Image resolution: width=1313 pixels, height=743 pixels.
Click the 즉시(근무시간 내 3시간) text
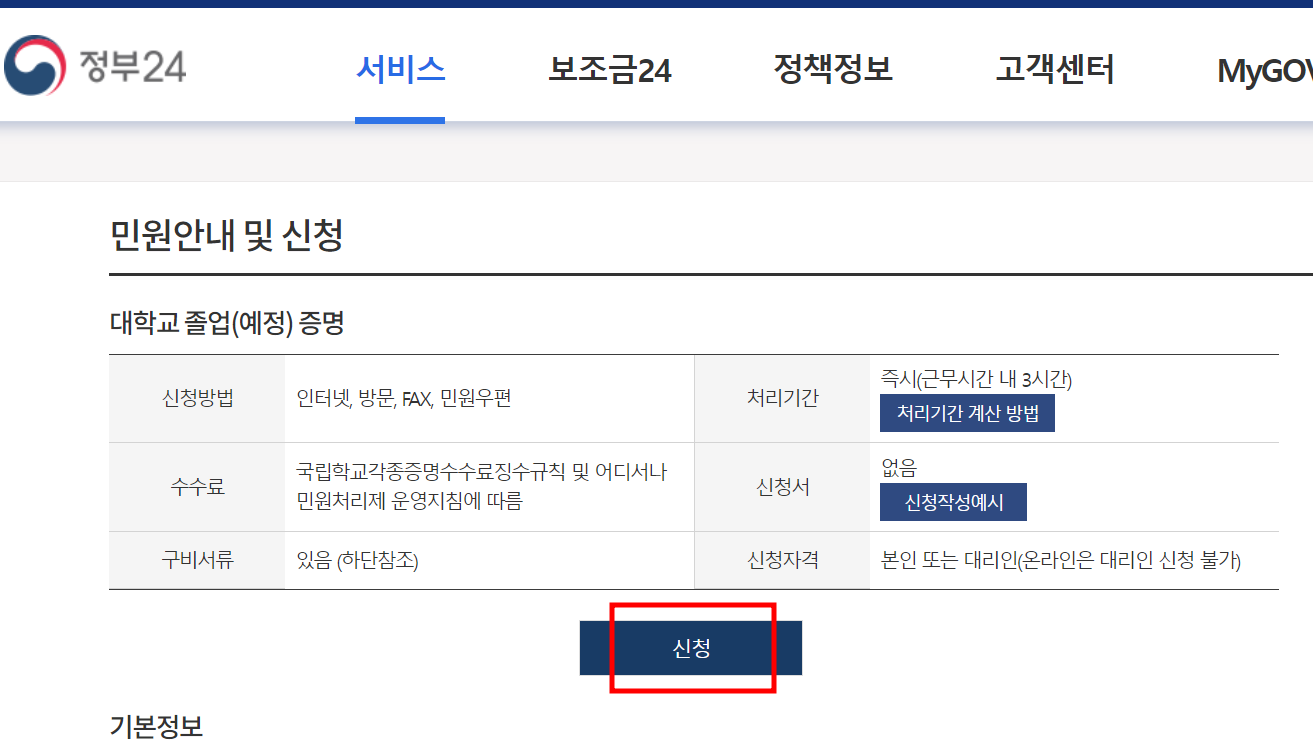pyautogui.click(x=976, y=378)
